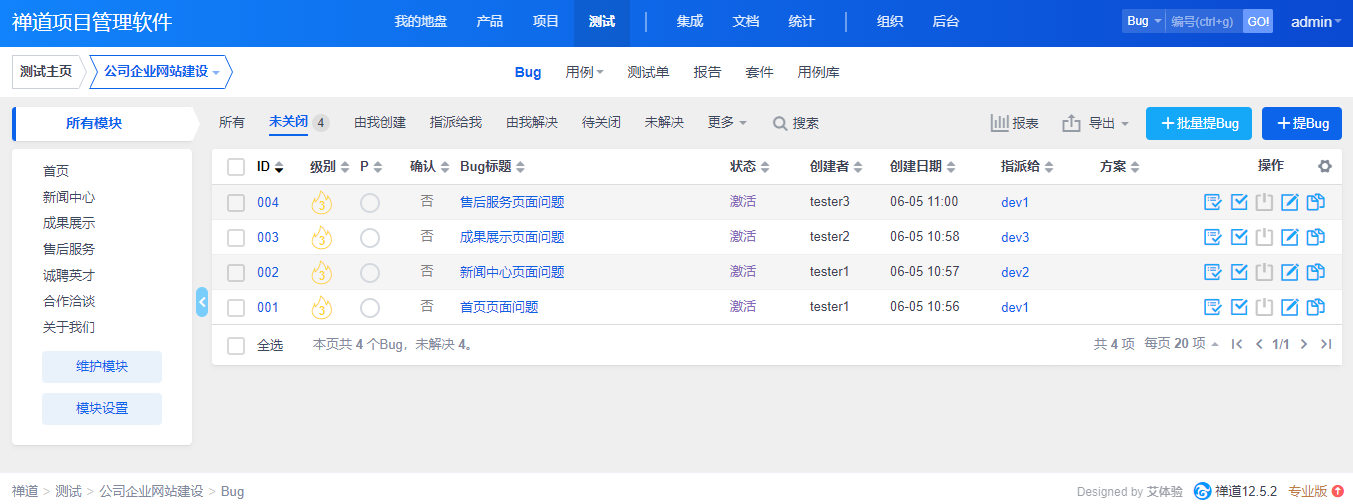This screenshot has width=1353, height=504.
Task: Click the copy icon for bug 001
Action: coord(1316,307)
